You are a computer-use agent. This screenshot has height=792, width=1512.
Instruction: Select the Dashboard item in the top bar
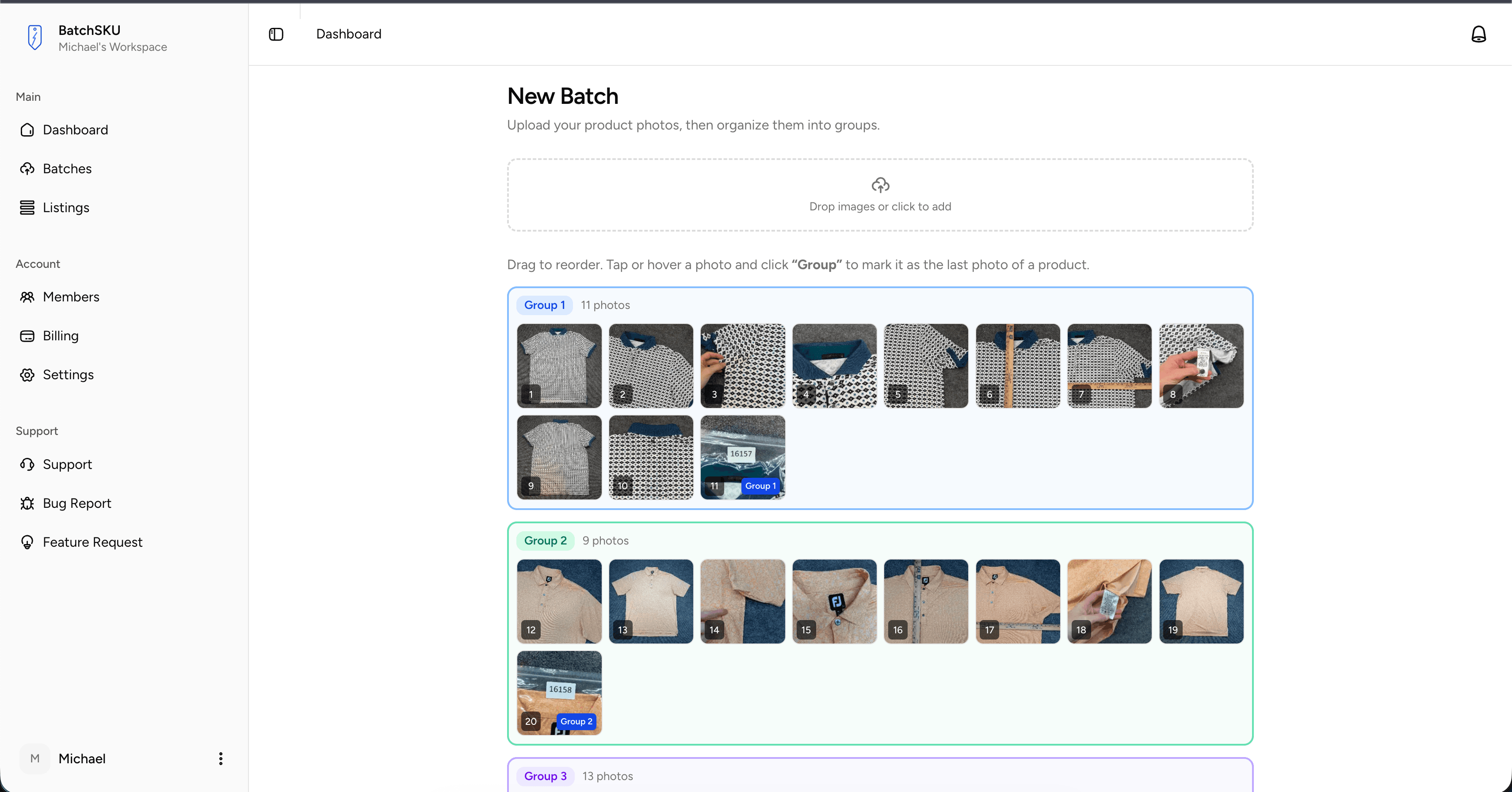point(348,34)
